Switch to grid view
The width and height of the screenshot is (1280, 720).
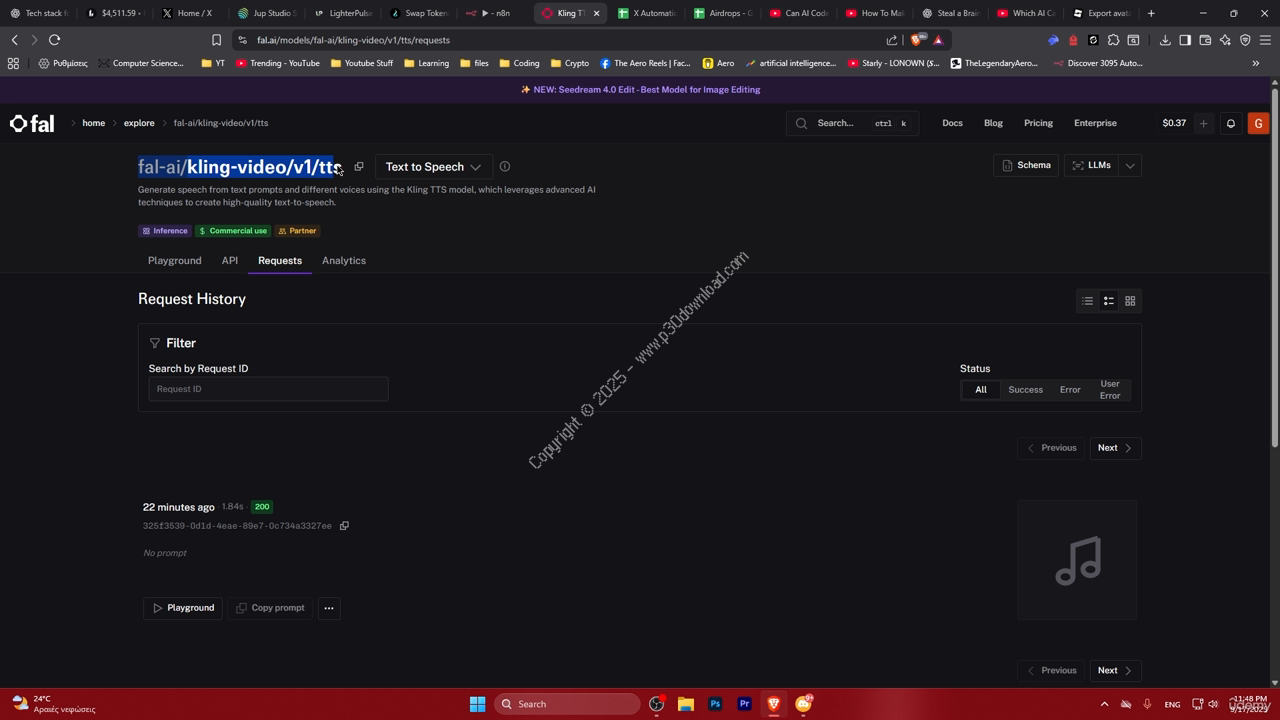point(1130,301)
